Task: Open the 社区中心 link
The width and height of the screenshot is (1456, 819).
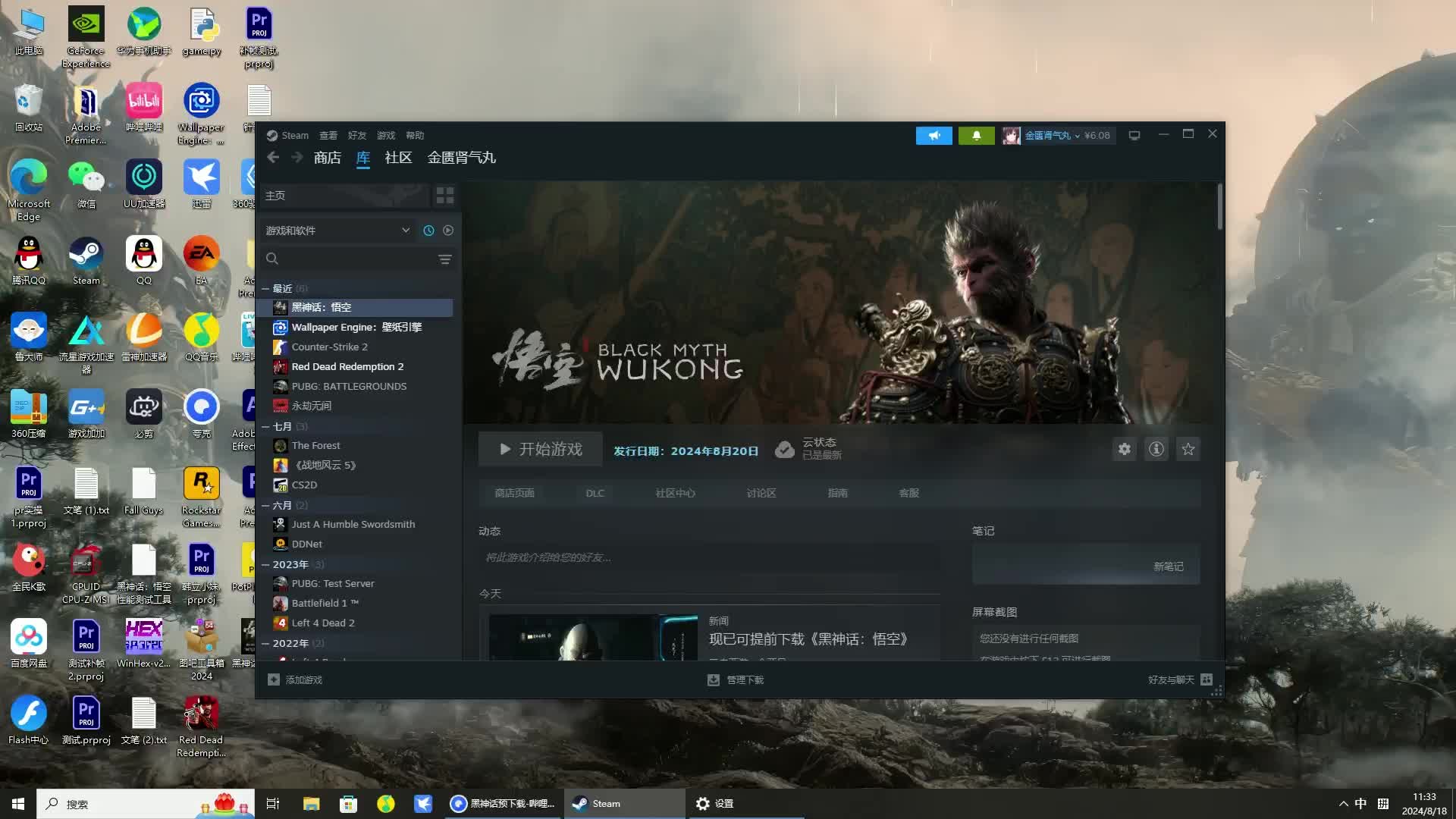Action: click(x=675, y=493)
